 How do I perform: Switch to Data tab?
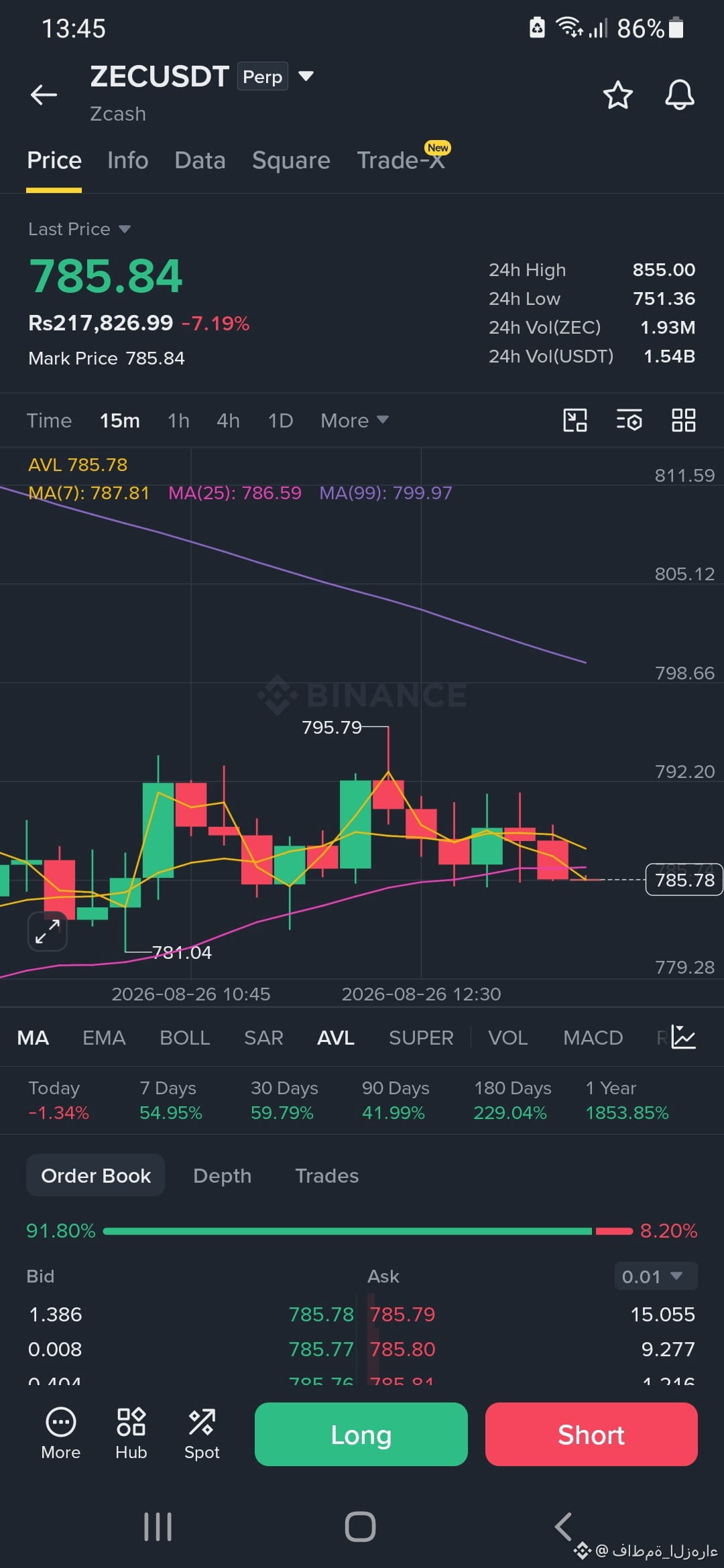pos(200,160)
